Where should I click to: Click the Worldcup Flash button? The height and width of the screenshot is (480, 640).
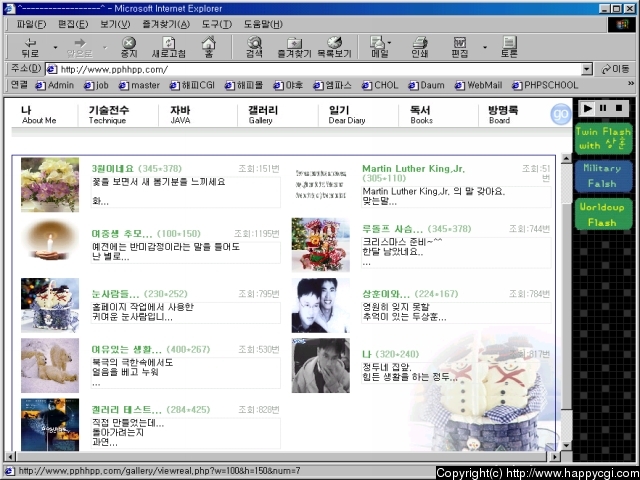(603, 214)
